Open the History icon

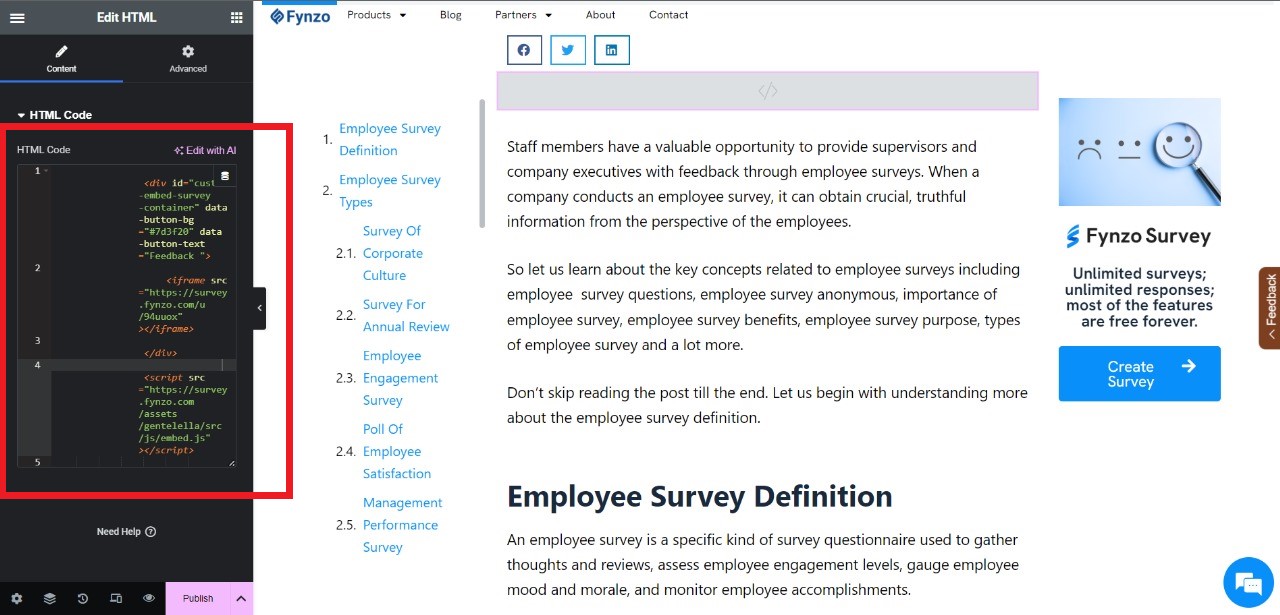click(83, 598)
